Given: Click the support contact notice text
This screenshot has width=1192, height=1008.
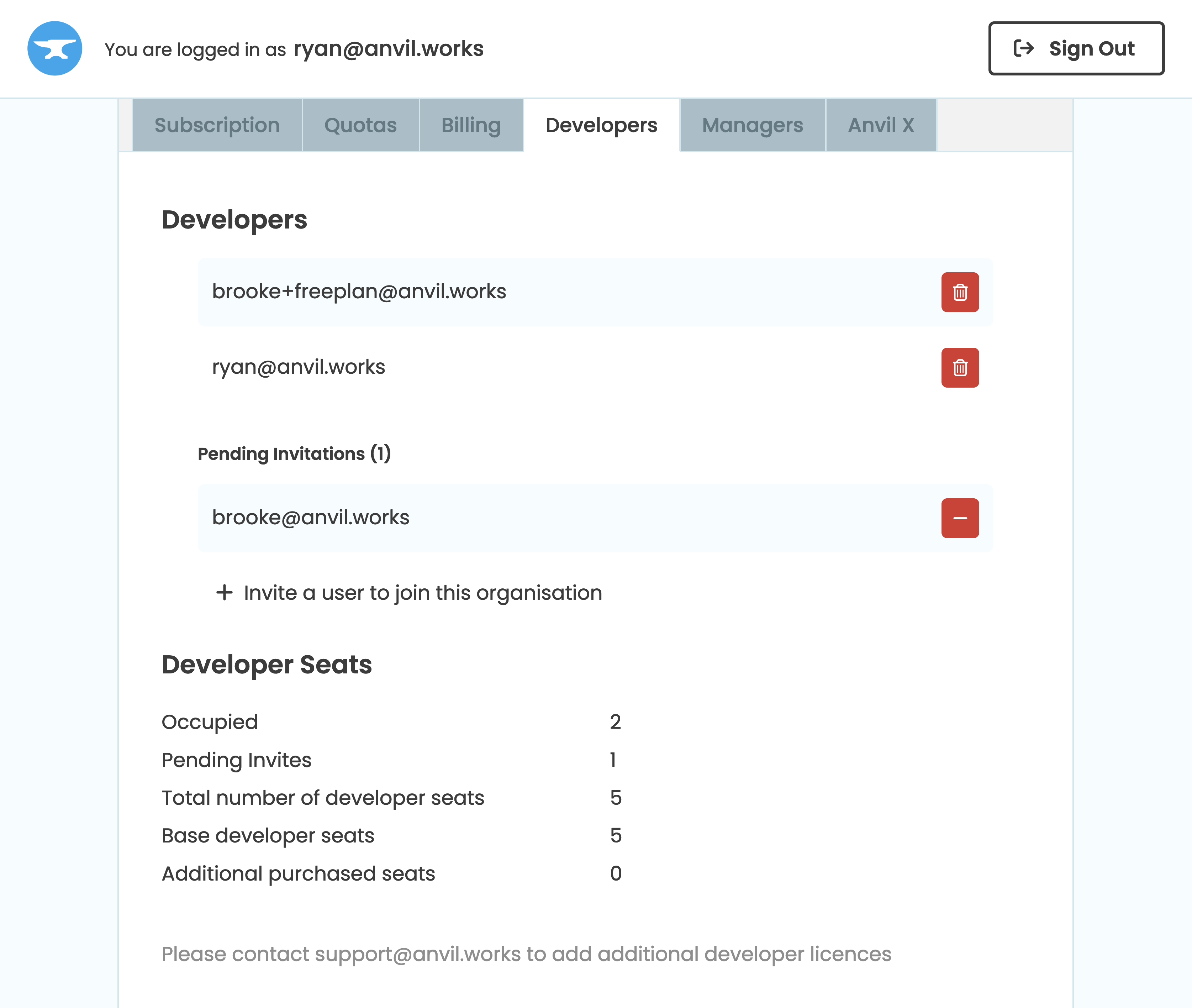Looking at the screenshot, I should point(526,954).
